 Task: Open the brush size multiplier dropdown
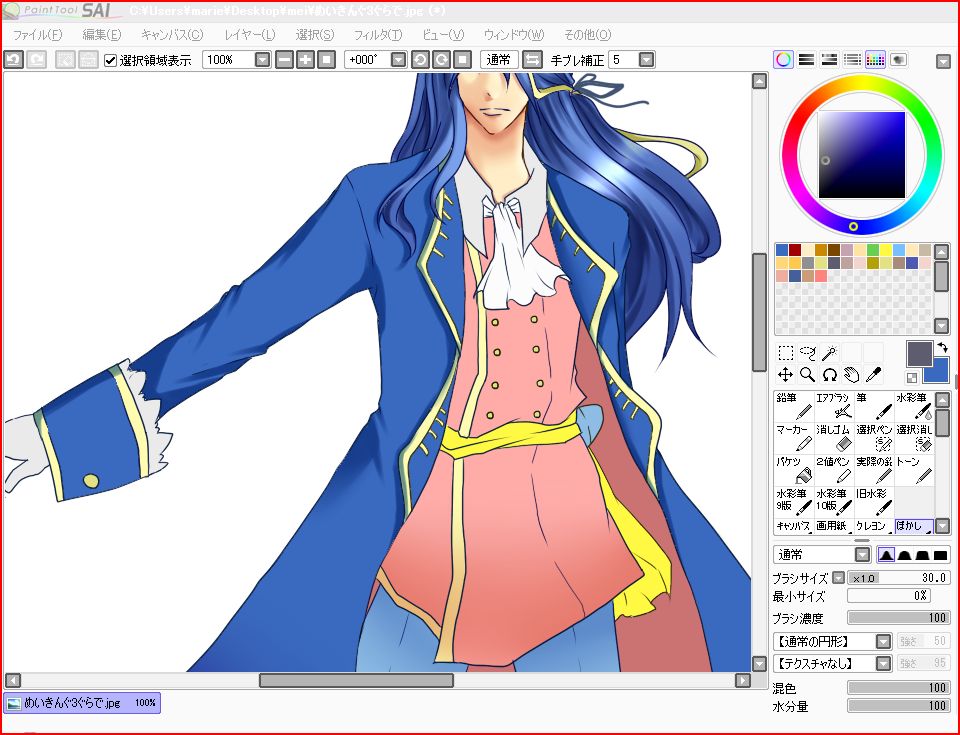point(839,578)
